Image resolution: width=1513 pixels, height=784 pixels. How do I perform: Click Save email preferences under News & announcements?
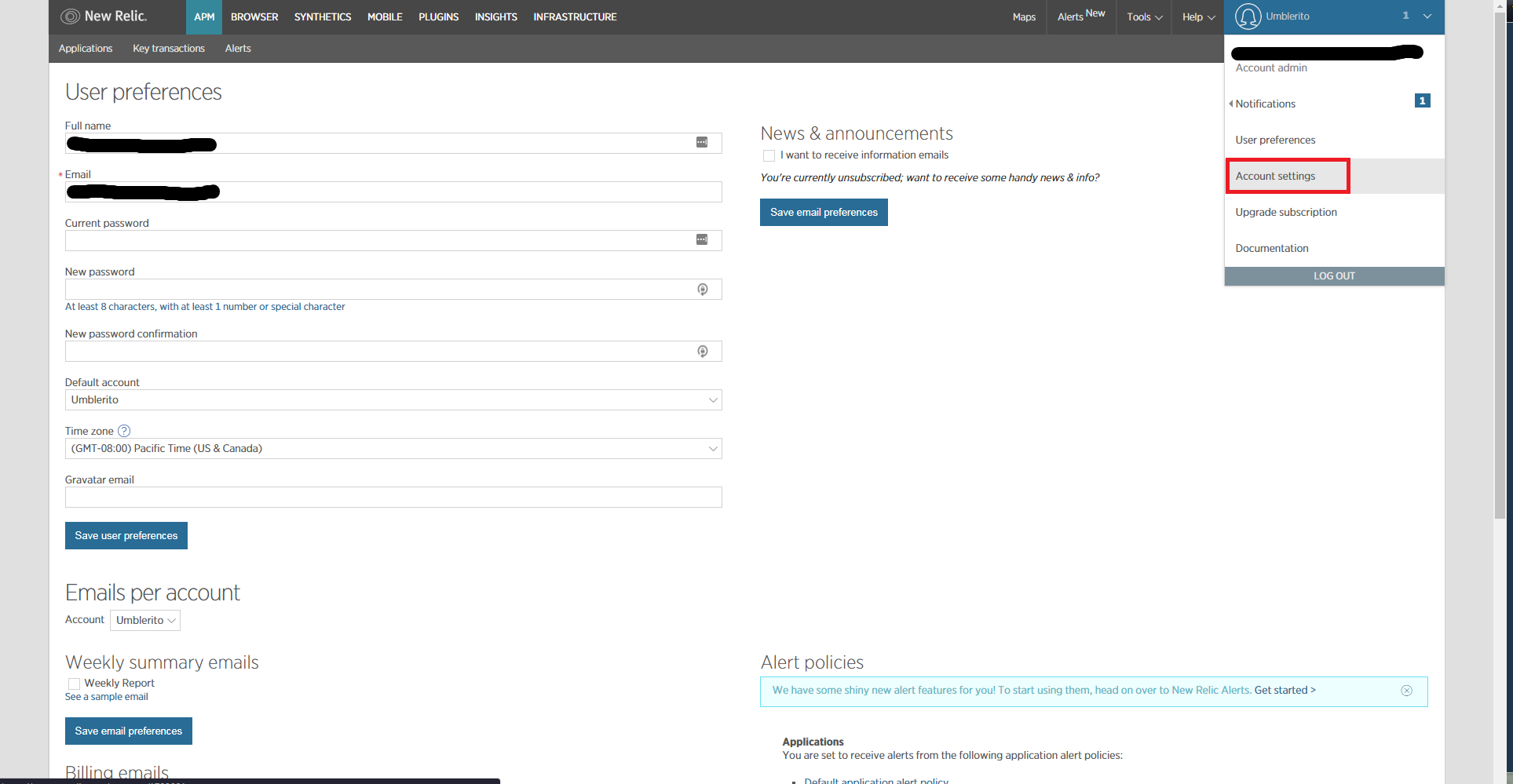coord(824,213)
